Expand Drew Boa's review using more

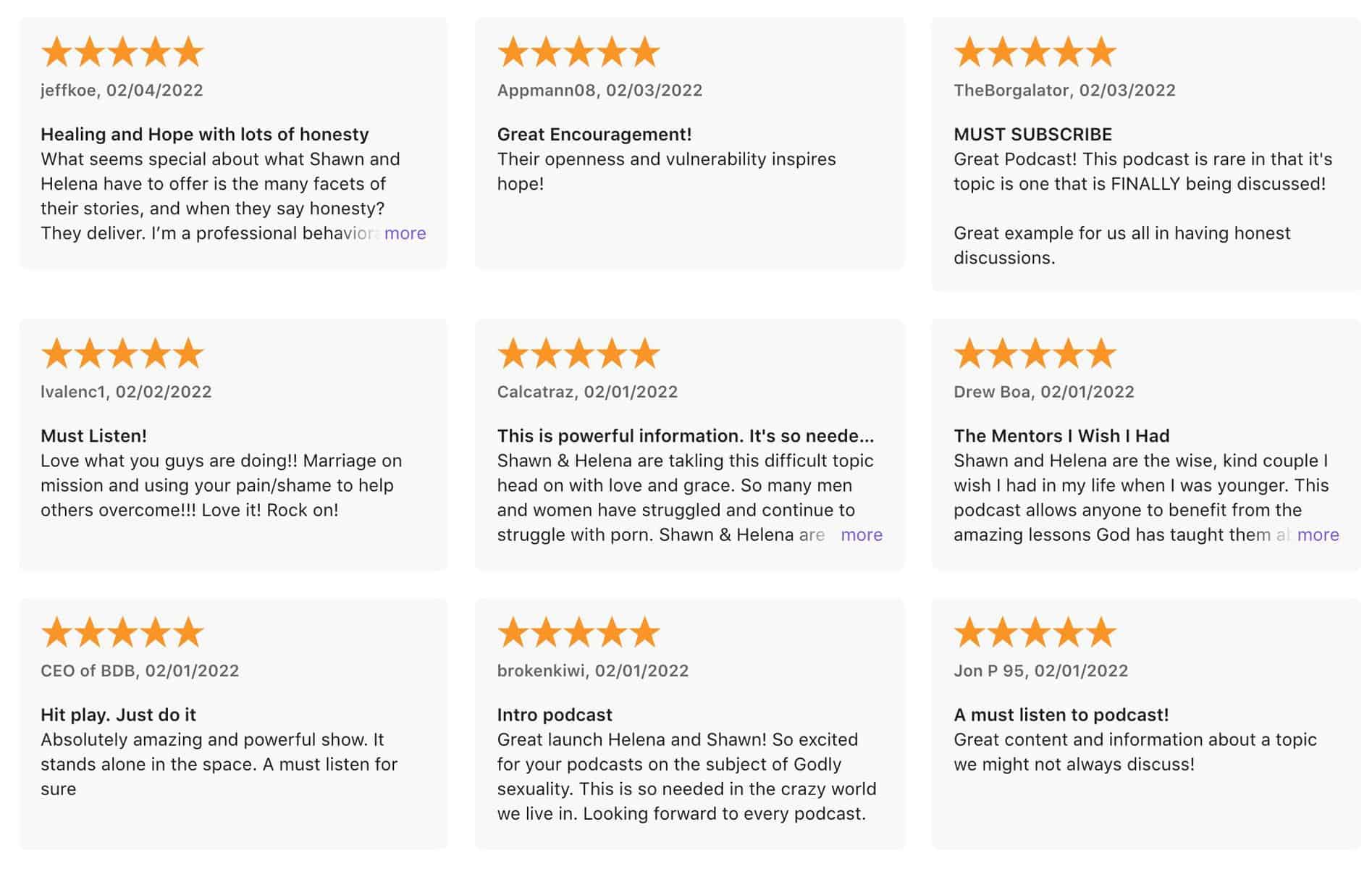[x=1318, y=534]
